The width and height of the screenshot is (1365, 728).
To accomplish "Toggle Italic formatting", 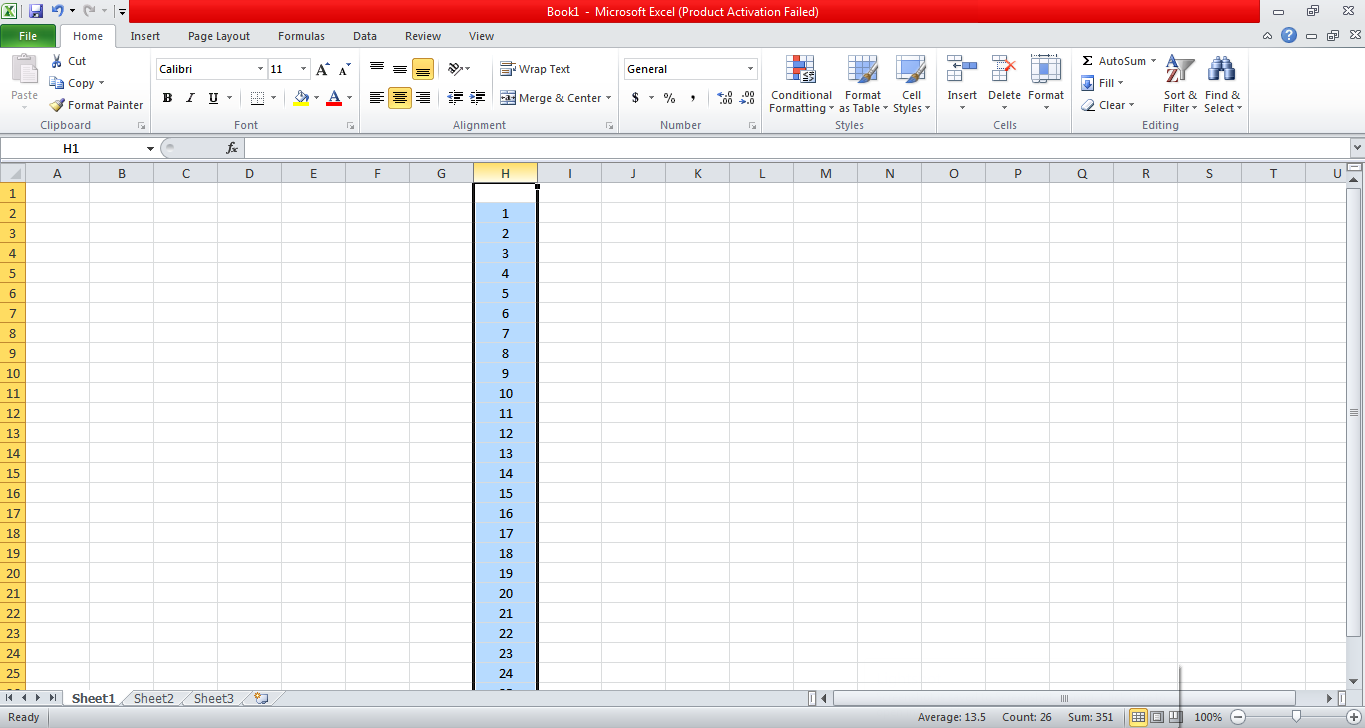I will pos(190,98).
